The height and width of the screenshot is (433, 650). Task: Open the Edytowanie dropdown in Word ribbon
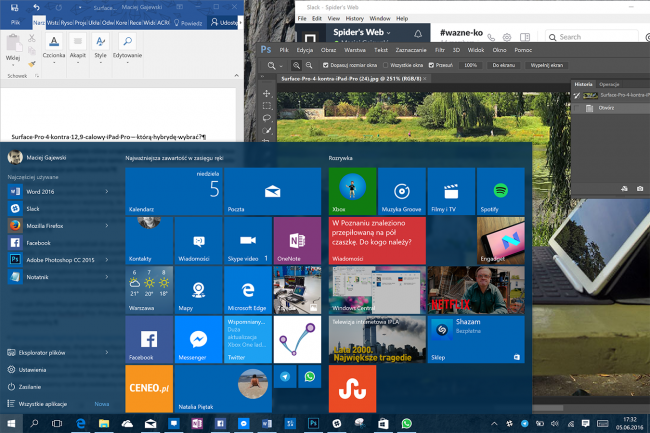click(127, 50)
